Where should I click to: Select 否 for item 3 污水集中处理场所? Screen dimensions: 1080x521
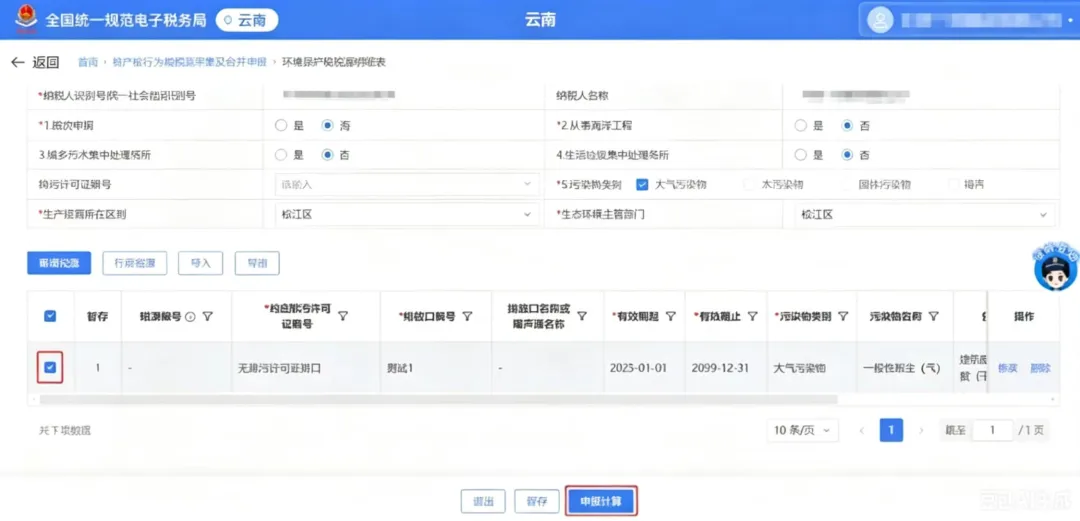[x=327, y=155]
